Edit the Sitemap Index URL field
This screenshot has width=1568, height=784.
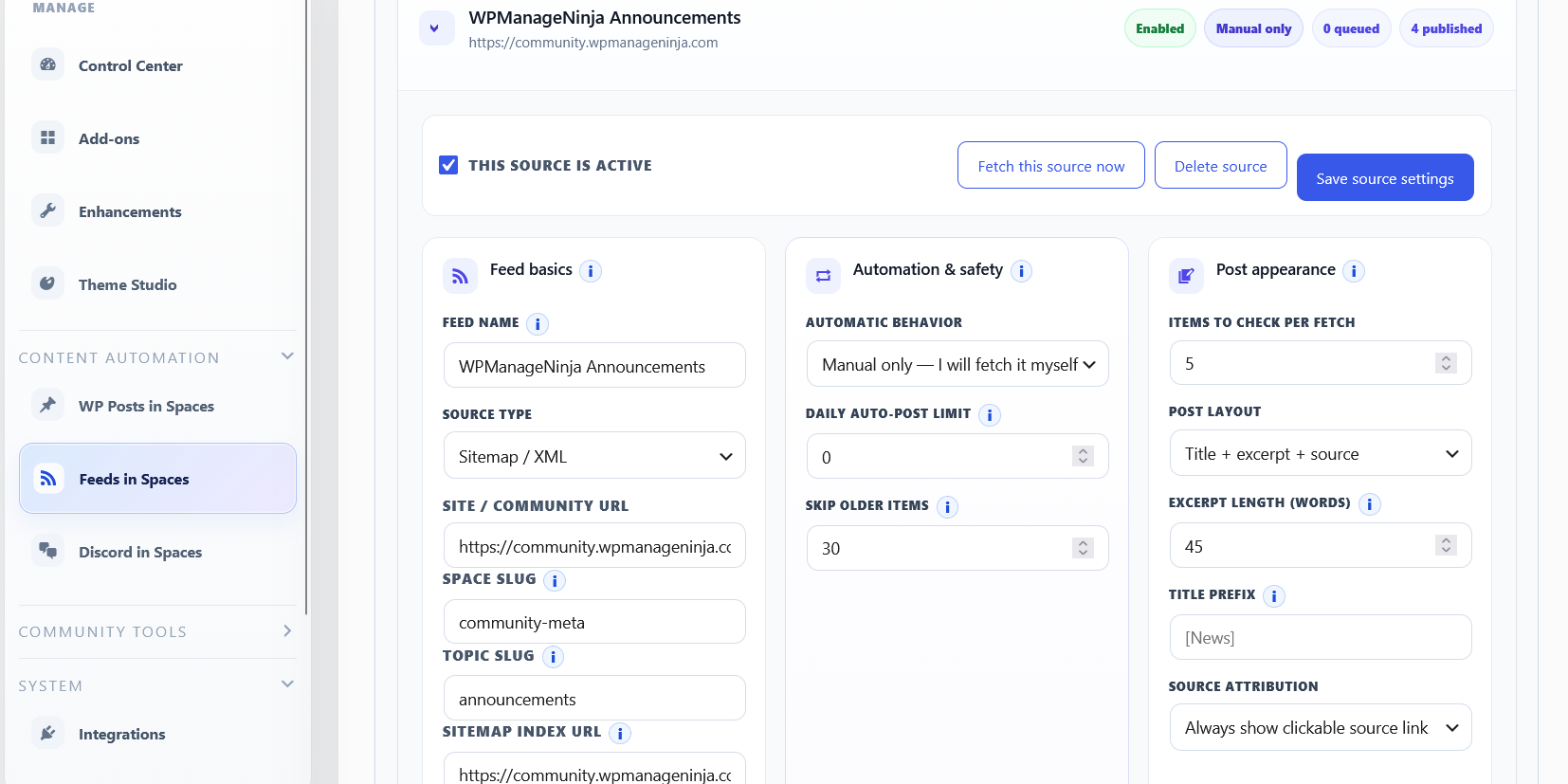click(x=594, y=770)
